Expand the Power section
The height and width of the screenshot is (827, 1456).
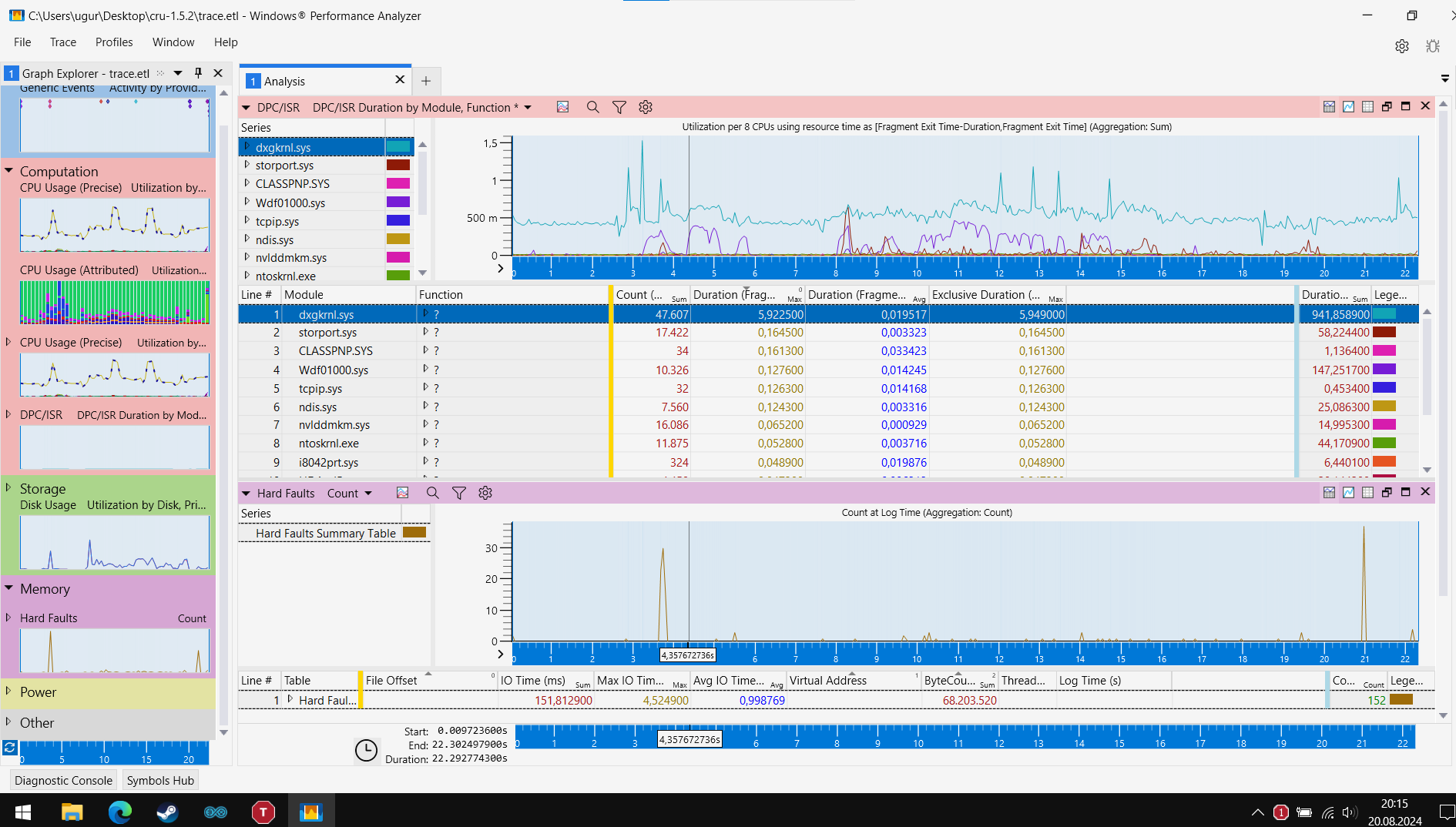[x=9, y=691]
